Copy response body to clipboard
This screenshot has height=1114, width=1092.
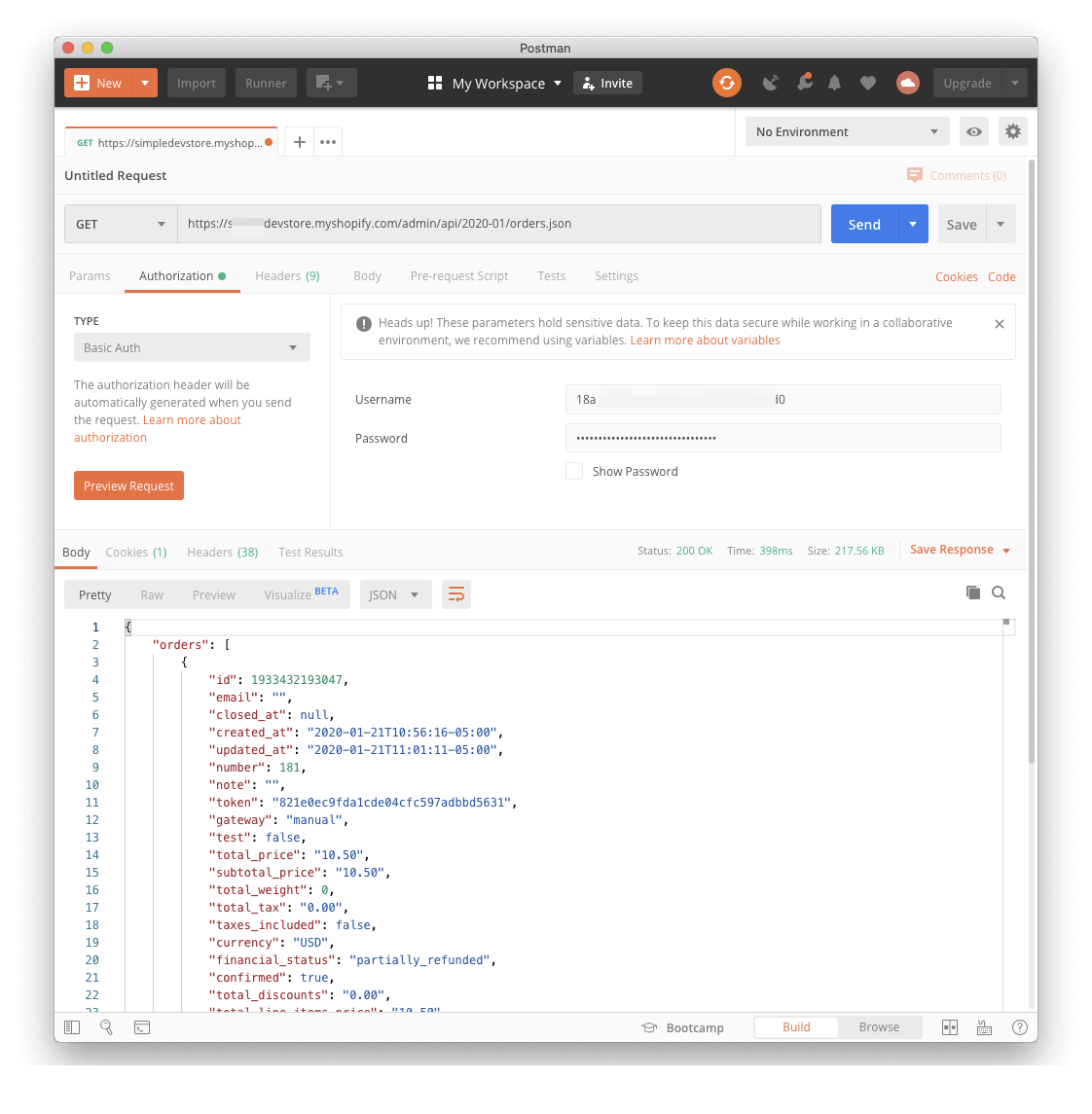[x=972, y=593]
